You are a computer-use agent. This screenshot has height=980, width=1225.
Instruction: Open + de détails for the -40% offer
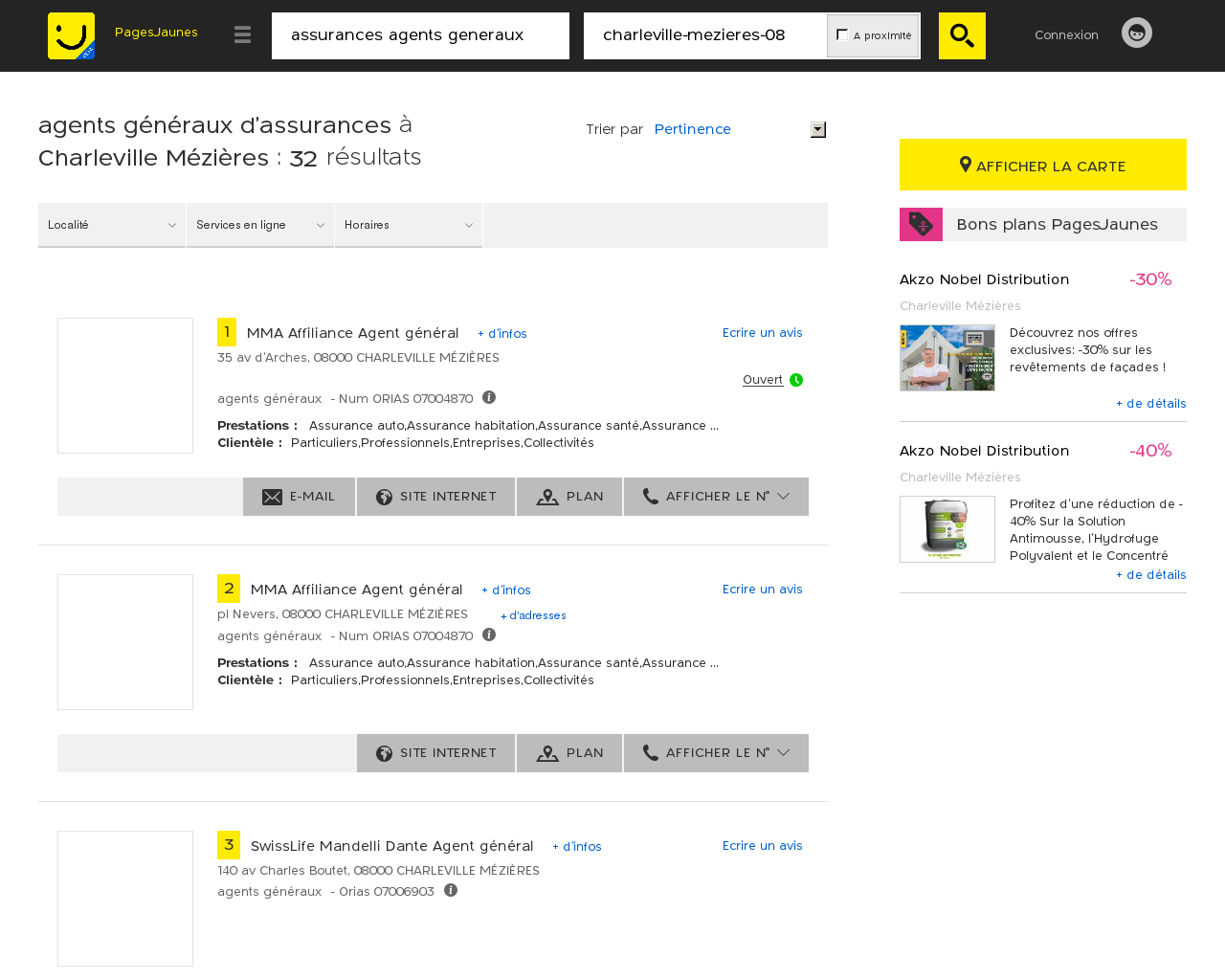1151,574
